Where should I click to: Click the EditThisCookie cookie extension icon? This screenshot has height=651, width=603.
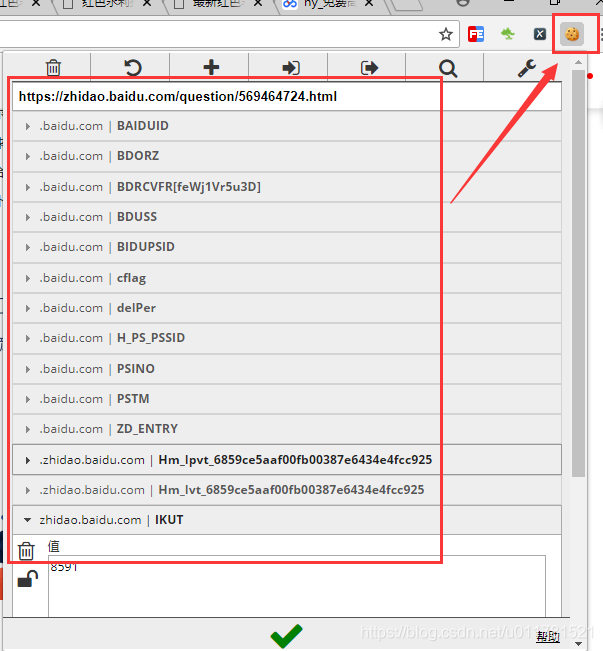pyautogui.click(x=572, y=34)
